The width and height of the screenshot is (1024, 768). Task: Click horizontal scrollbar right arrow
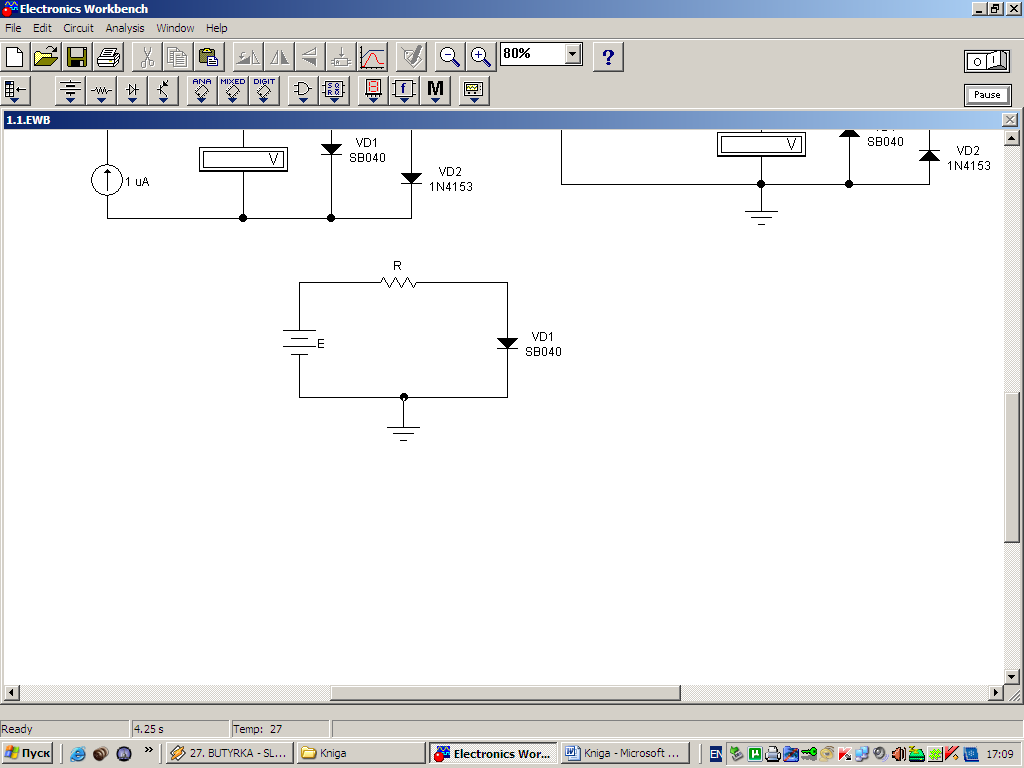[996, 692]
